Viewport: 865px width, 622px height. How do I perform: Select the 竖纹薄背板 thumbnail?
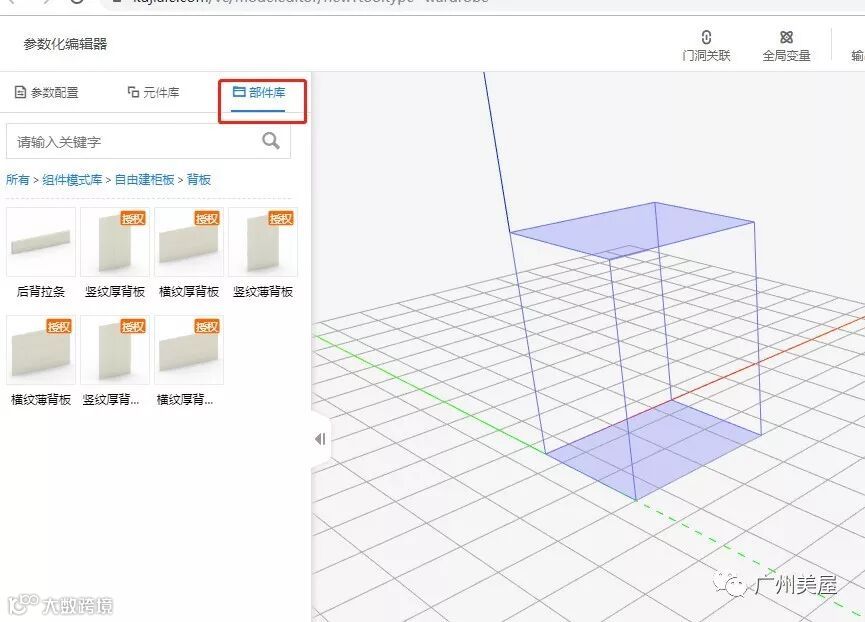(263, 242)
